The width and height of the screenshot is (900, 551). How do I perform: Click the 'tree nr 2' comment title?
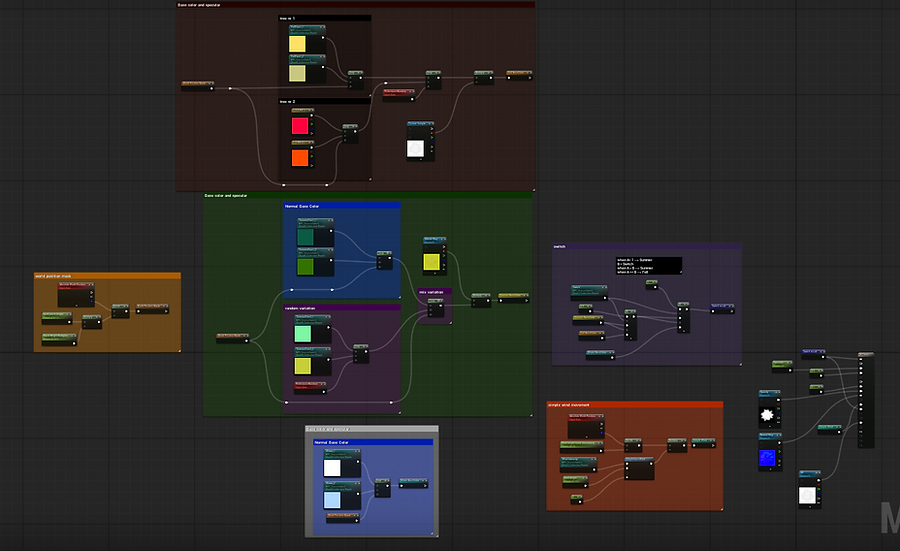(287, 102)
